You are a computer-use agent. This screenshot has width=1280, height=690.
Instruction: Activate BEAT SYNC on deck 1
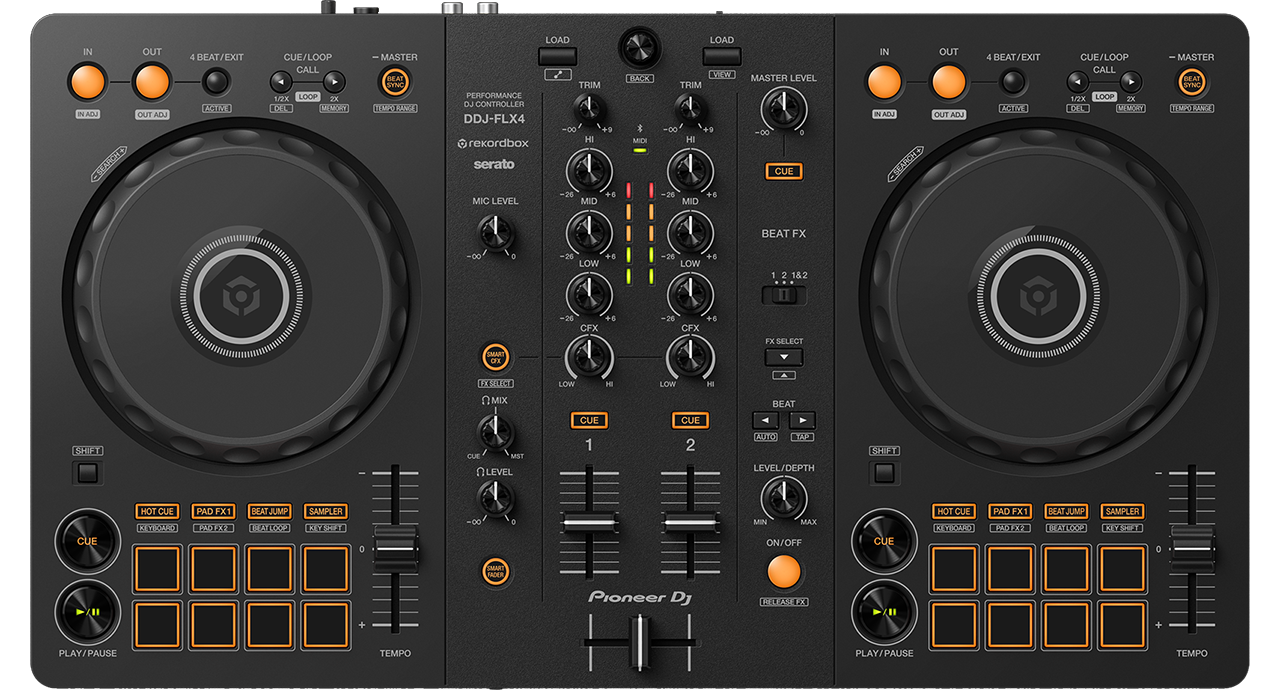pyautogui.click(x=395, y=82)
